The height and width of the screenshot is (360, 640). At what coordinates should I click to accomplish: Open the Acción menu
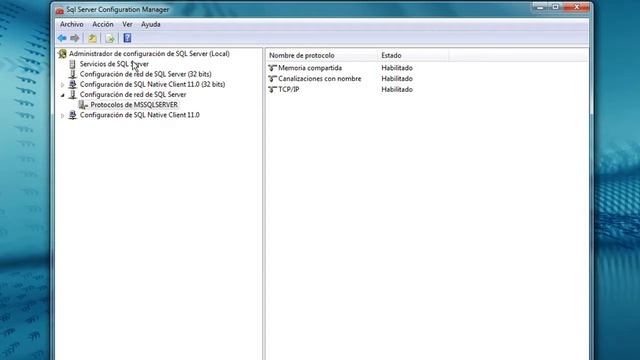103,24
